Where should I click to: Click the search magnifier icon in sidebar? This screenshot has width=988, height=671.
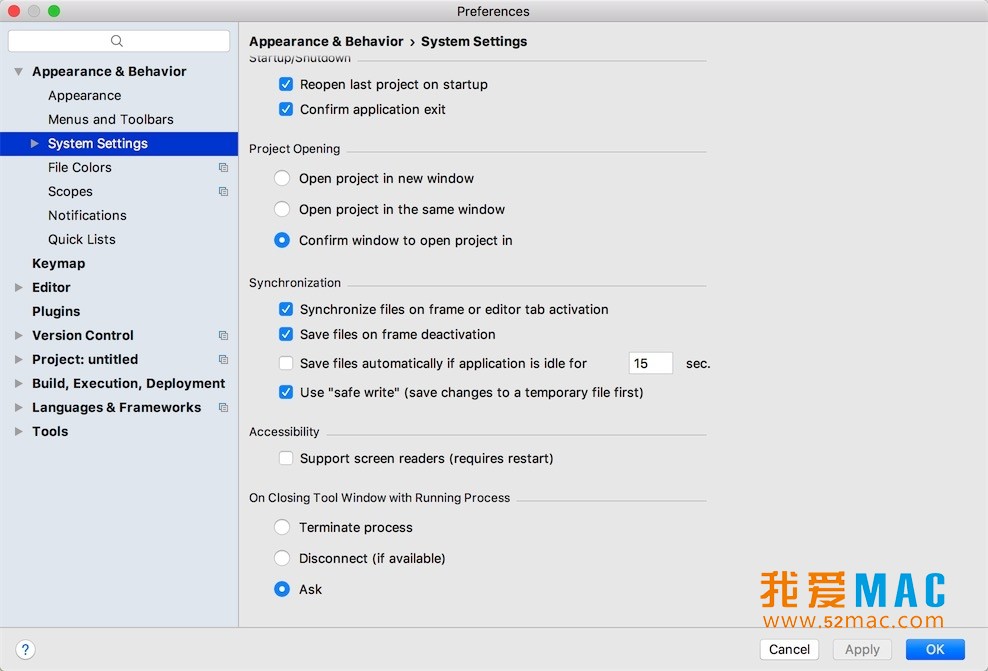coord(117,41)
